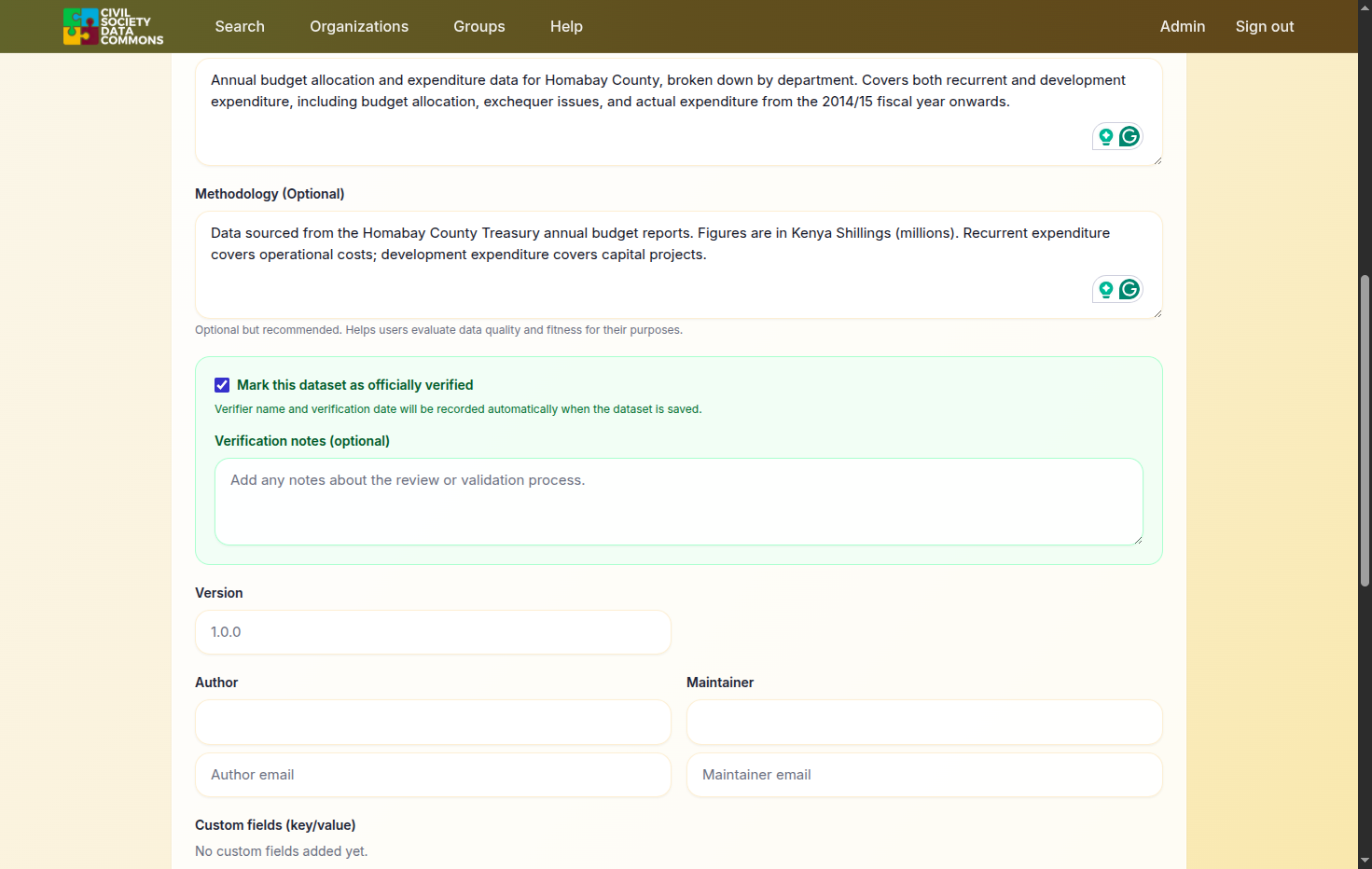Click inside the Methodology text area
This screenshot has width=1372, height=869.
679,265
